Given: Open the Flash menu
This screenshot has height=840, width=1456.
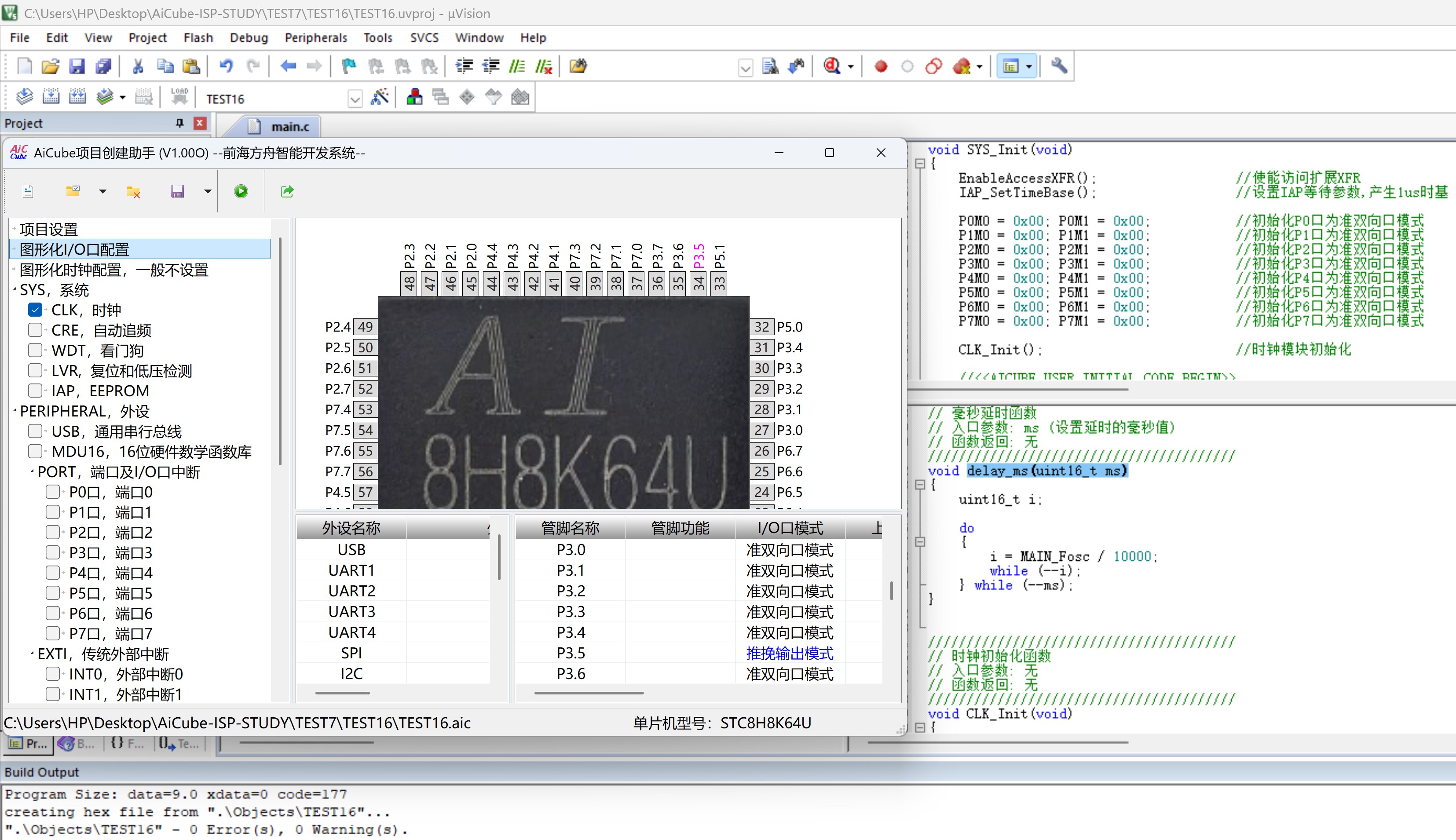Looking at the screenshot, I should (198, 37).
